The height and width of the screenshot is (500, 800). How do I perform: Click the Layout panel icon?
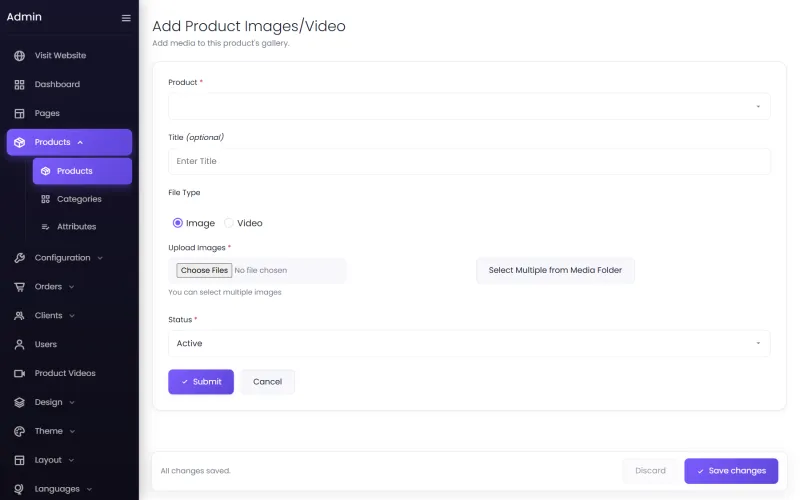click(x=19, y=460)
